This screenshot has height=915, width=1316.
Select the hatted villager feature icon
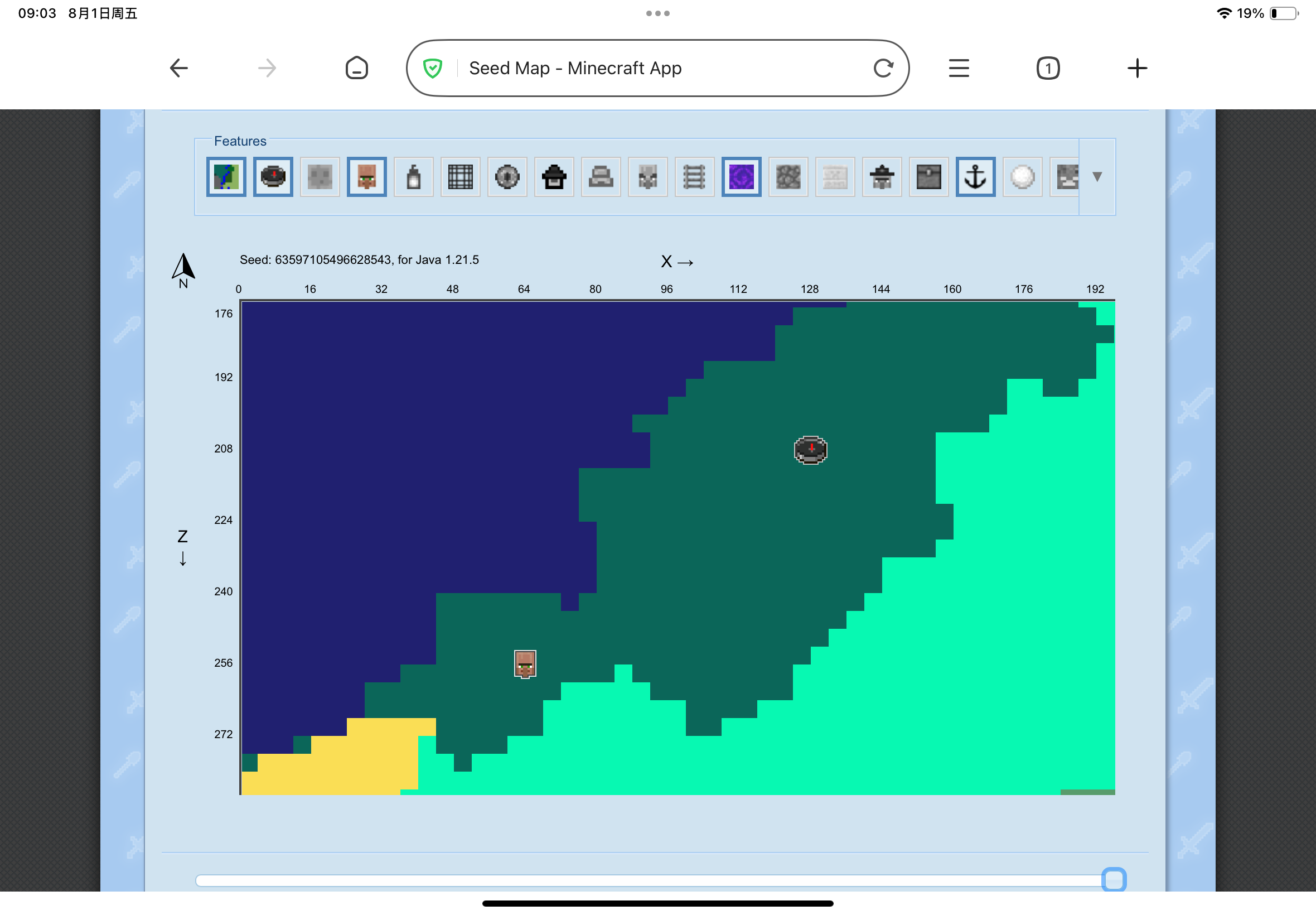(x=882, y=176)
